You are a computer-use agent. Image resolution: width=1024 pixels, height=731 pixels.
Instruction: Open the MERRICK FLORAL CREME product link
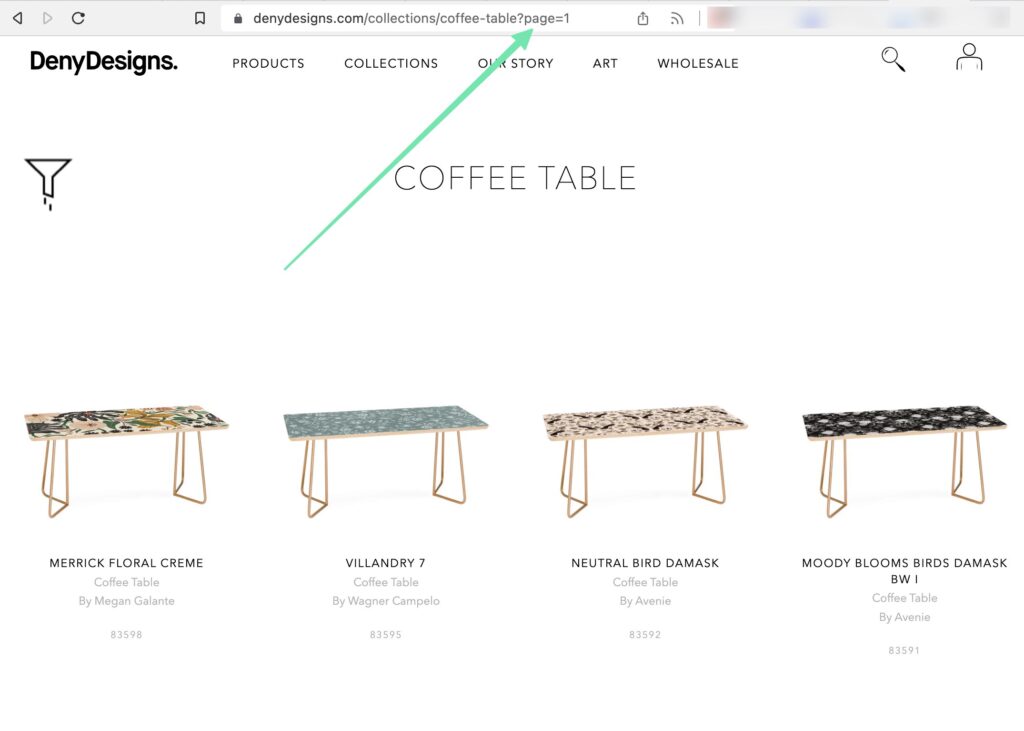coord(126,562)
